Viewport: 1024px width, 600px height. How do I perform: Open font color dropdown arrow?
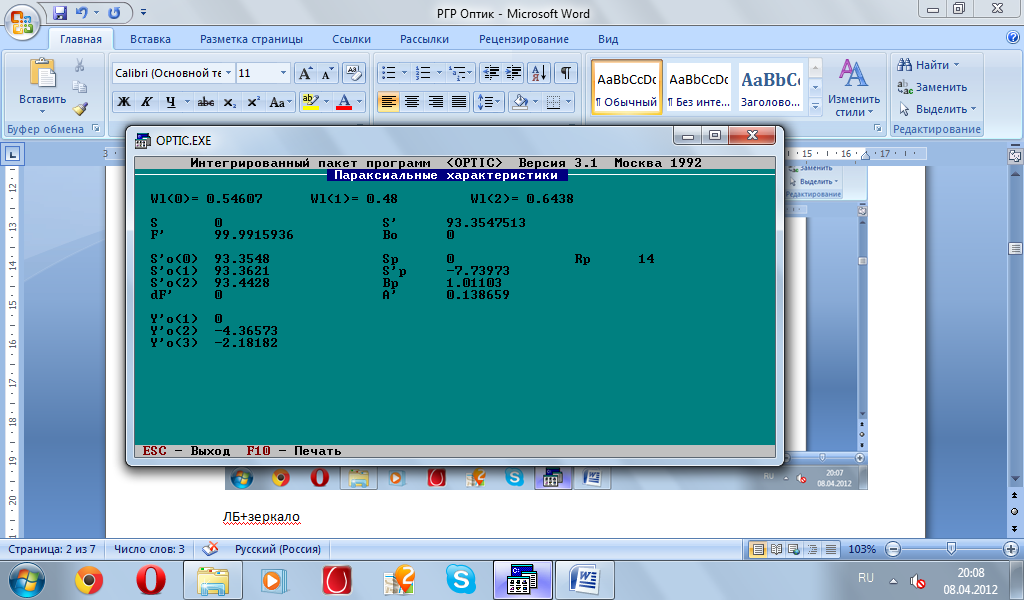coord(359,102)
